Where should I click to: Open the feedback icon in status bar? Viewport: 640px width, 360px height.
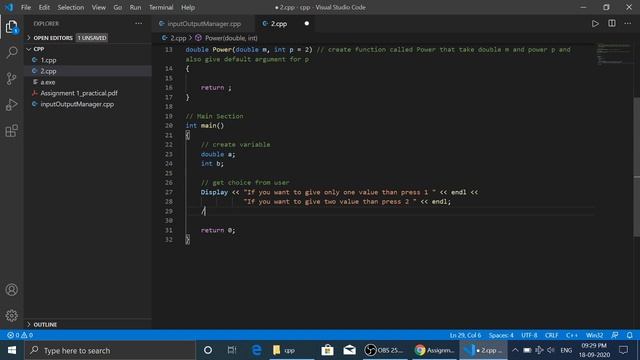point(615,335)
